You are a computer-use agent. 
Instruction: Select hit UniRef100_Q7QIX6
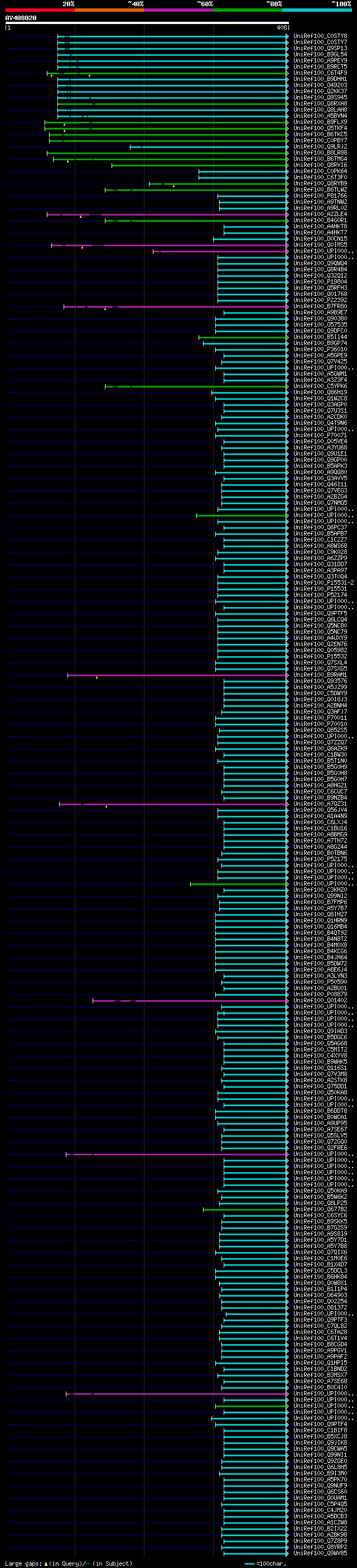[x=320, y=1253]
